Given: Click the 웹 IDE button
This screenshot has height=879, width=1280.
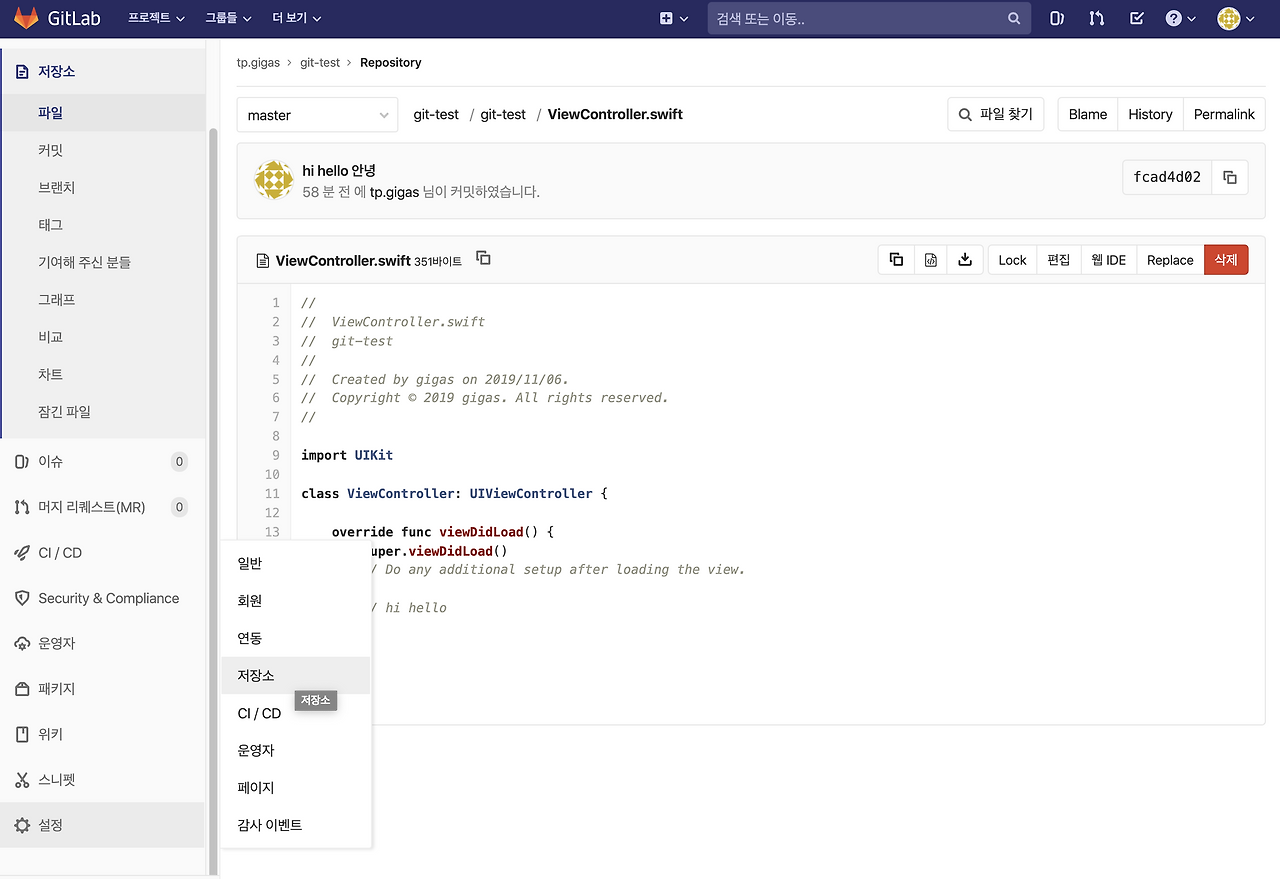Looking at the screenshot, I should click(1108, 259).
